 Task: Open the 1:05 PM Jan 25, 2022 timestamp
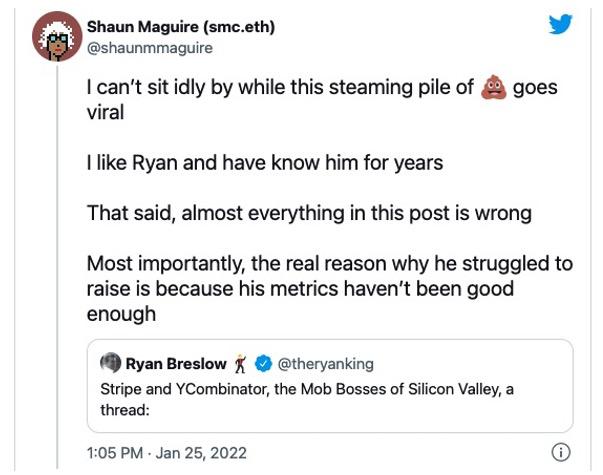click(166, 453)
